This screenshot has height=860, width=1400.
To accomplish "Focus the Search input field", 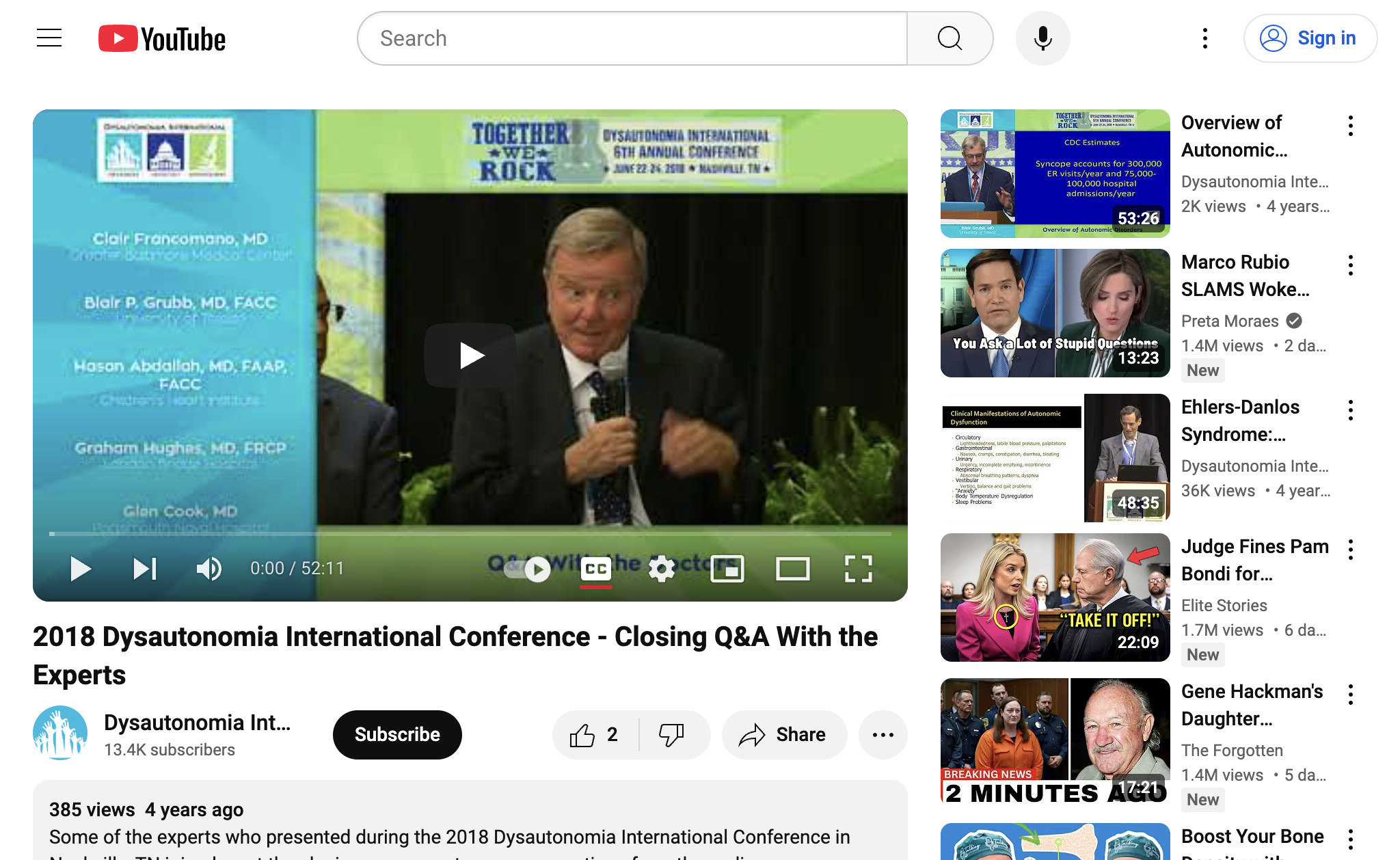I will tap(632, 38).
